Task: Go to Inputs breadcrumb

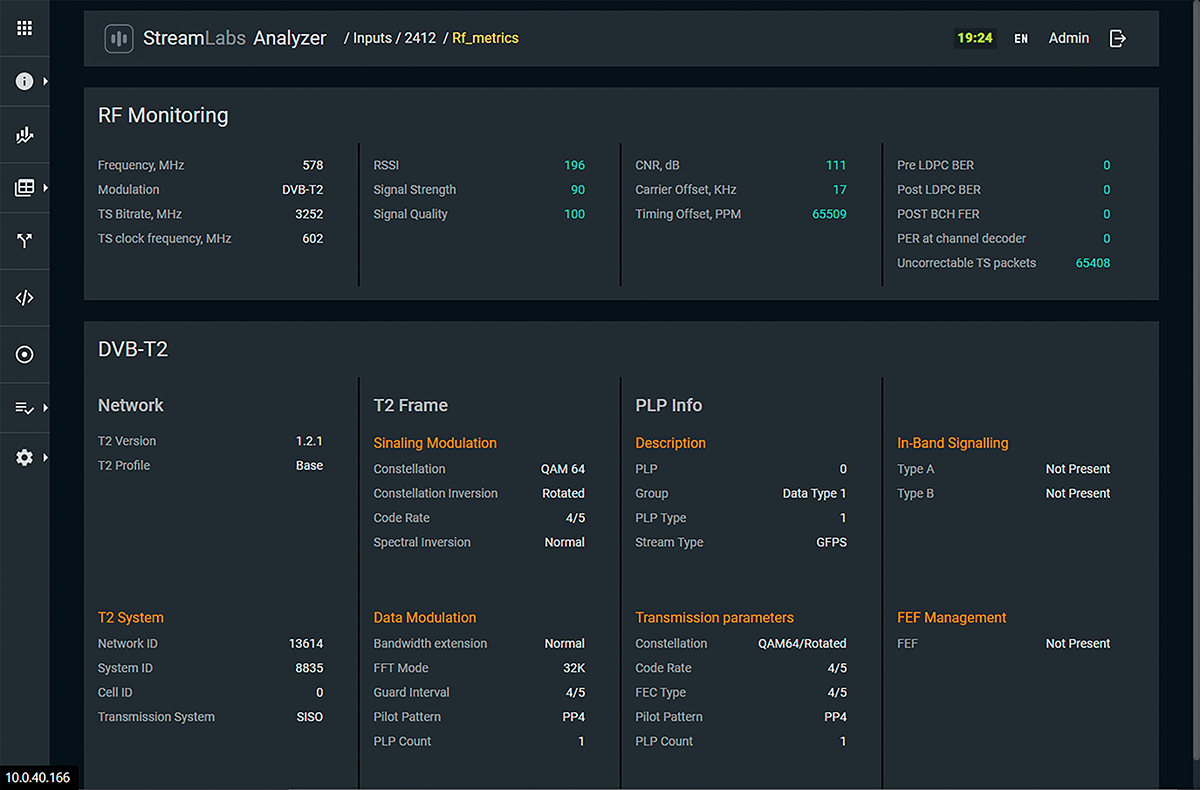Action: [372, 38]
